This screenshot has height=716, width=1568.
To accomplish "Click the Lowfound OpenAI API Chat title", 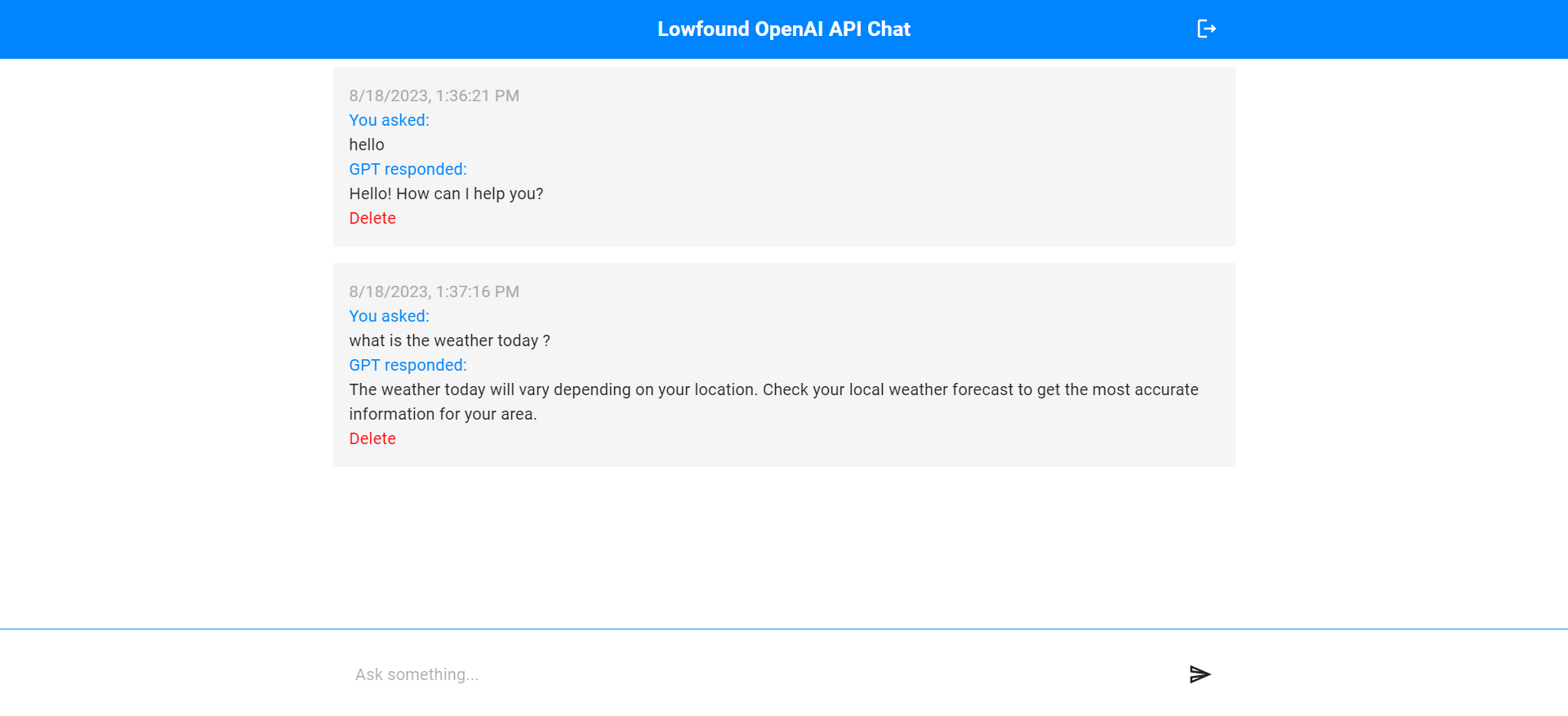I will tap(783, 29).
